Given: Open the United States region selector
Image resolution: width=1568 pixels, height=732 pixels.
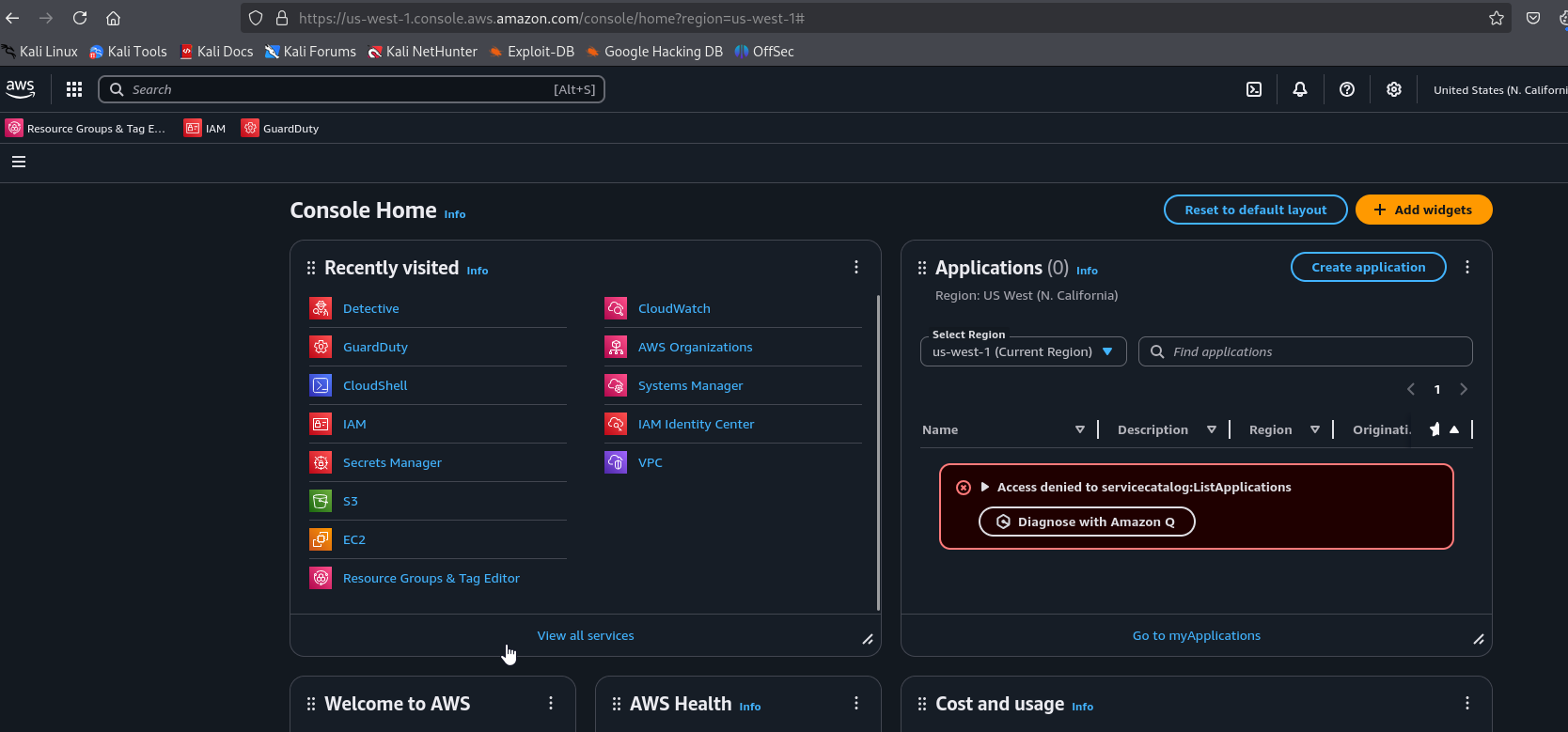Looking at the screenshot, I should pyautogui.click(x=1498, y=90).
